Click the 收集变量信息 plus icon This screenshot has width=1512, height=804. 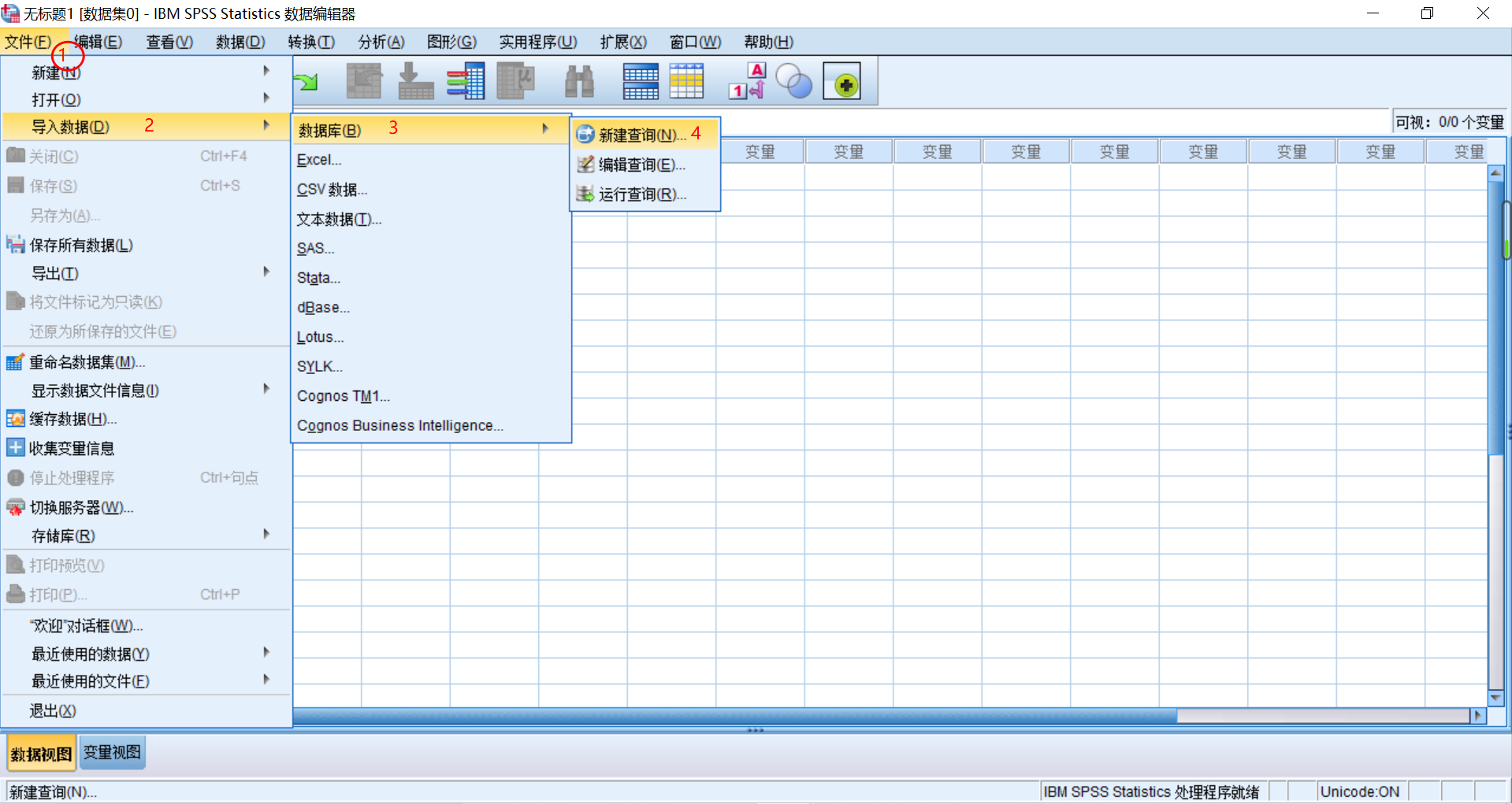point(15,447)
